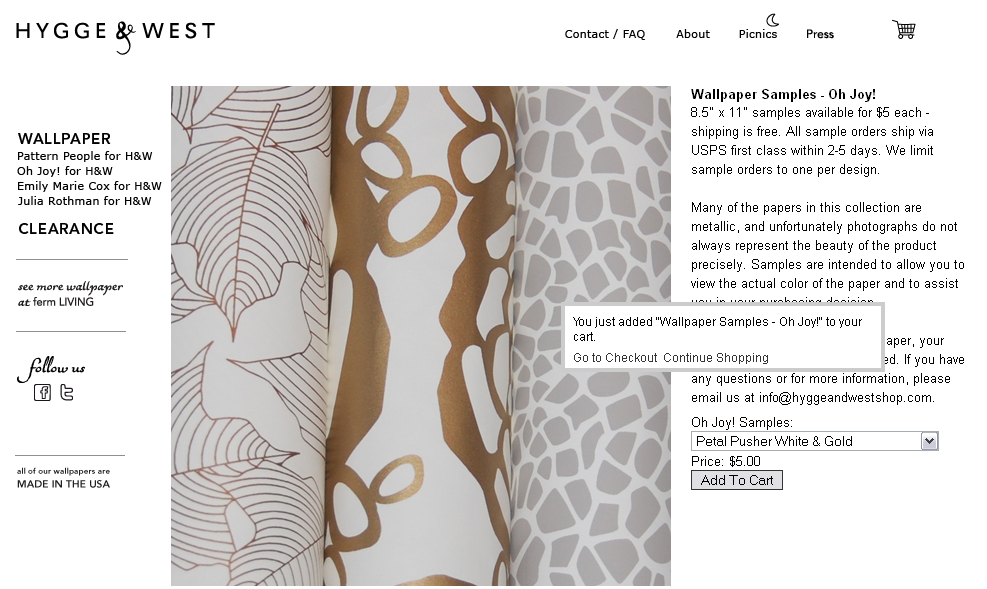Follow the see more wallpaper at ferm LIVING link
This screenshot has width=987, height=589.
click(x=70, y=294)
